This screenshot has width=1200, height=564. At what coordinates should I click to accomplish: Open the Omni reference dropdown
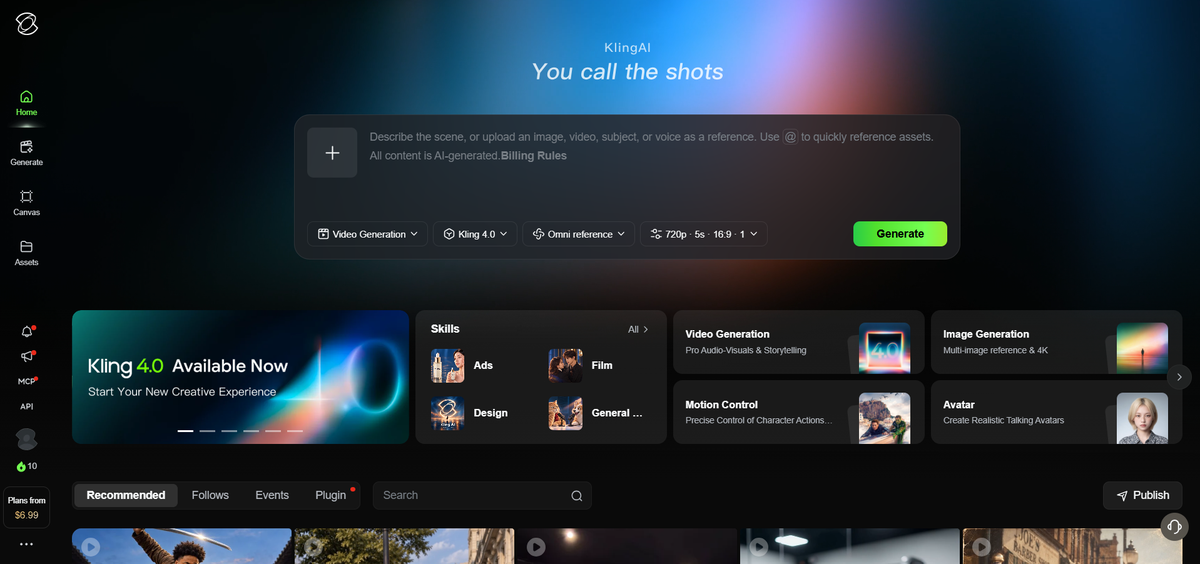579,234
